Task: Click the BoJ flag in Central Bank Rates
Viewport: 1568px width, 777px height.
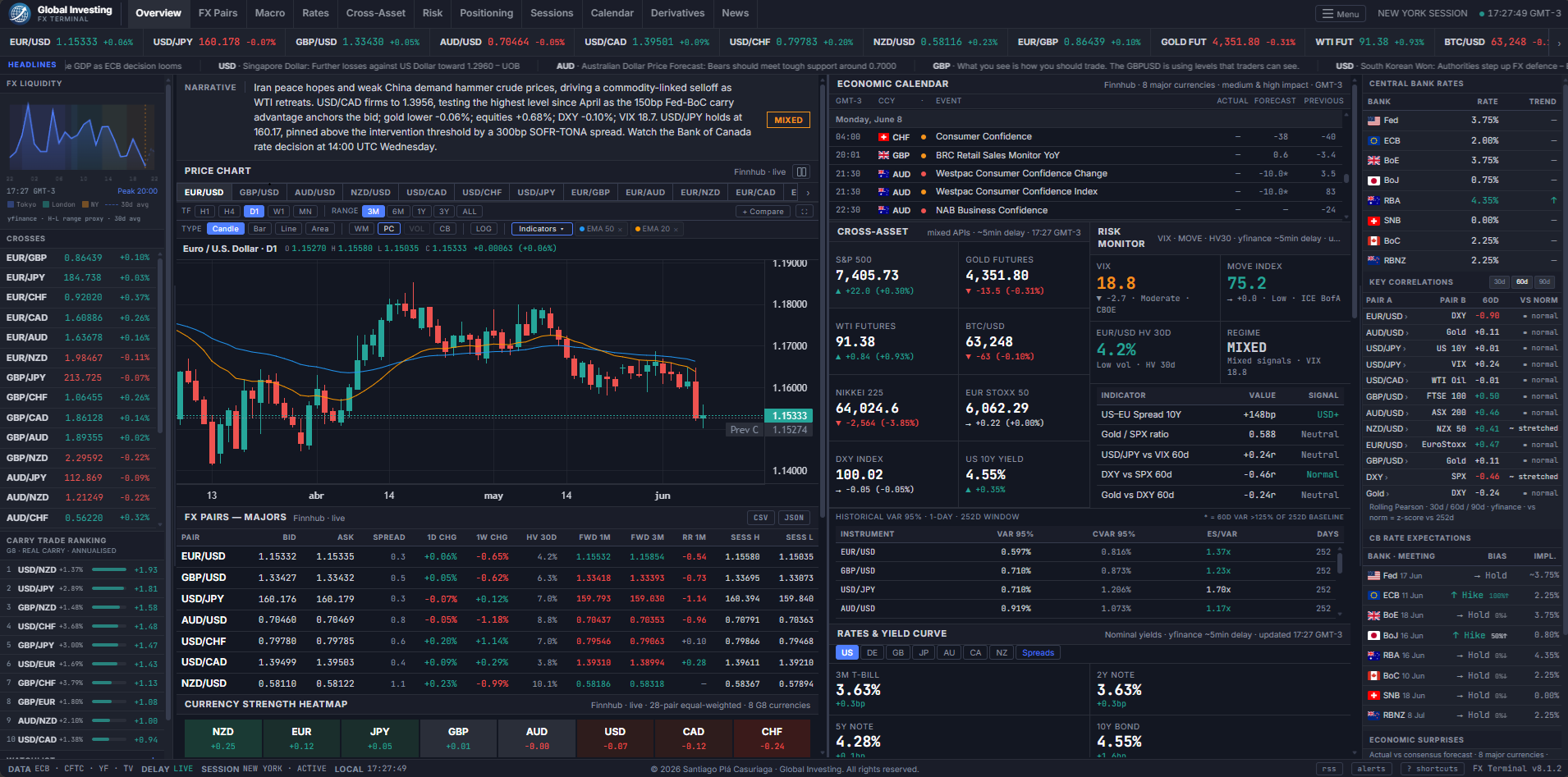Action: click(1373, 181)
